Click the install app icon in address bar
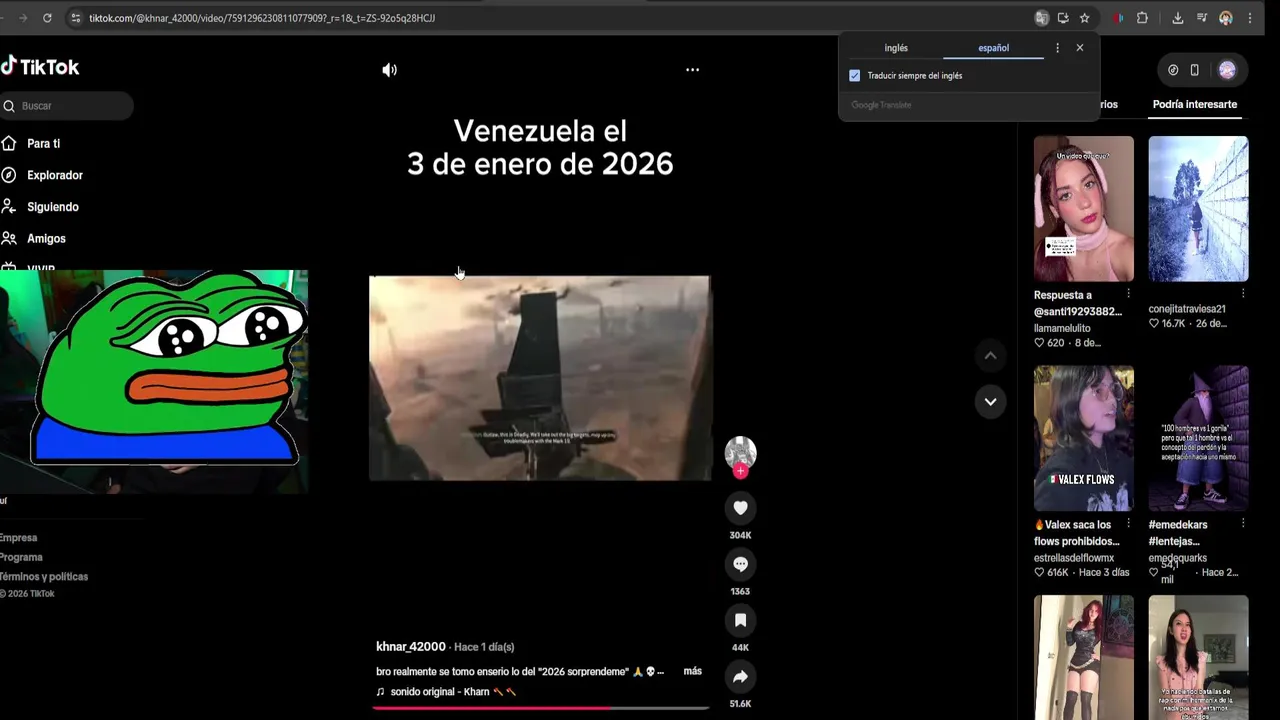Viewport: 1280px width, 720px height. [x=1063, y=18]
